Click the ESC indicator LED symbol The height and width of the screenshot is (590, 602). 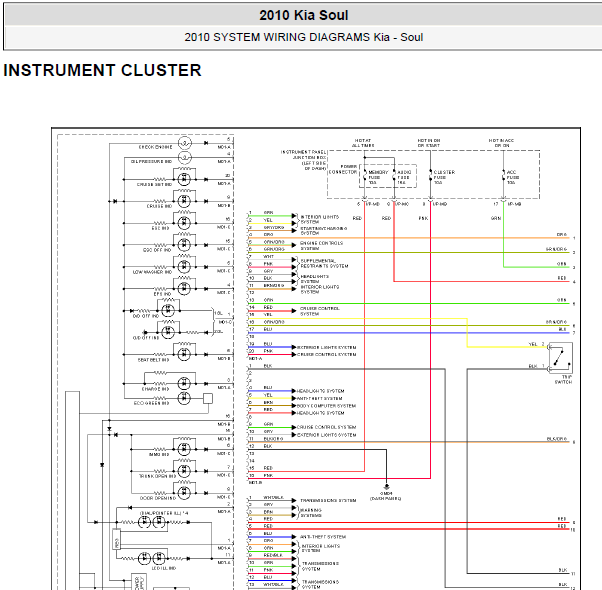184,223
